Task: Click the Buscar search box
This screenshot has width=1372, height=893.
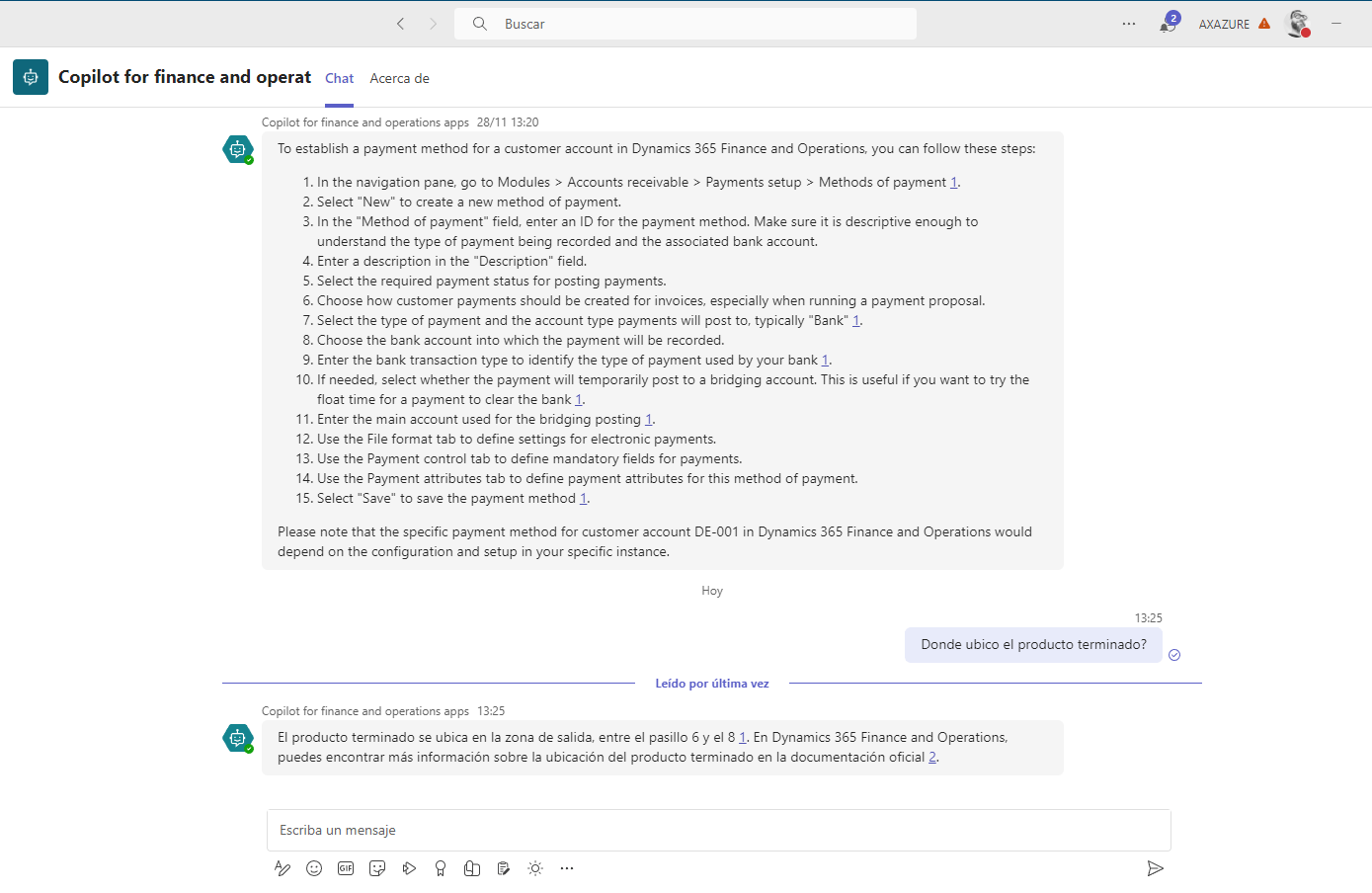Action: click(x=686, y=24)
